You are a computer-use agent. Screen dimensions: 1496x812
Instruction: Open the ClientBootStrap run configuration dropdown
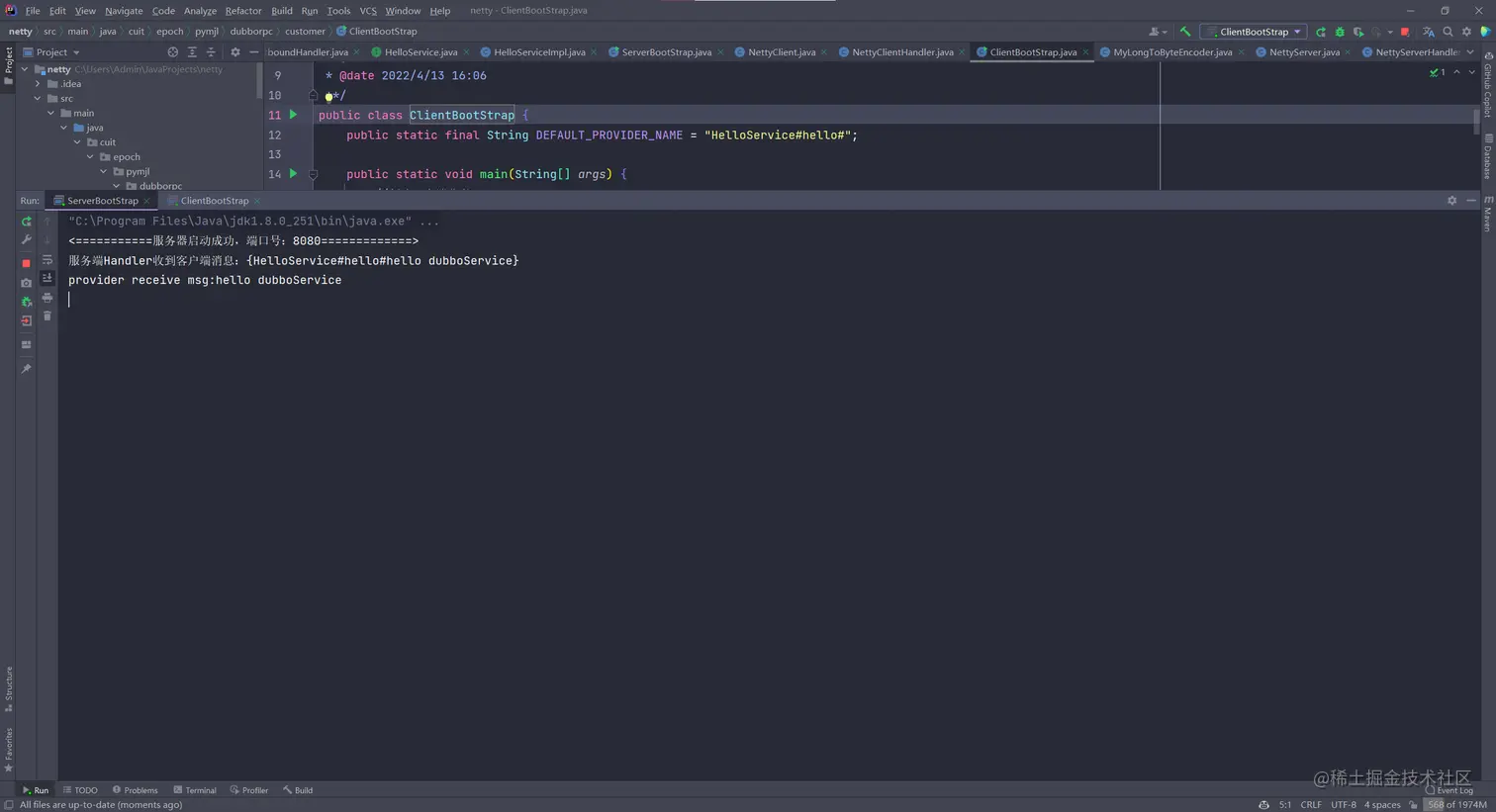pos(1254,32)
